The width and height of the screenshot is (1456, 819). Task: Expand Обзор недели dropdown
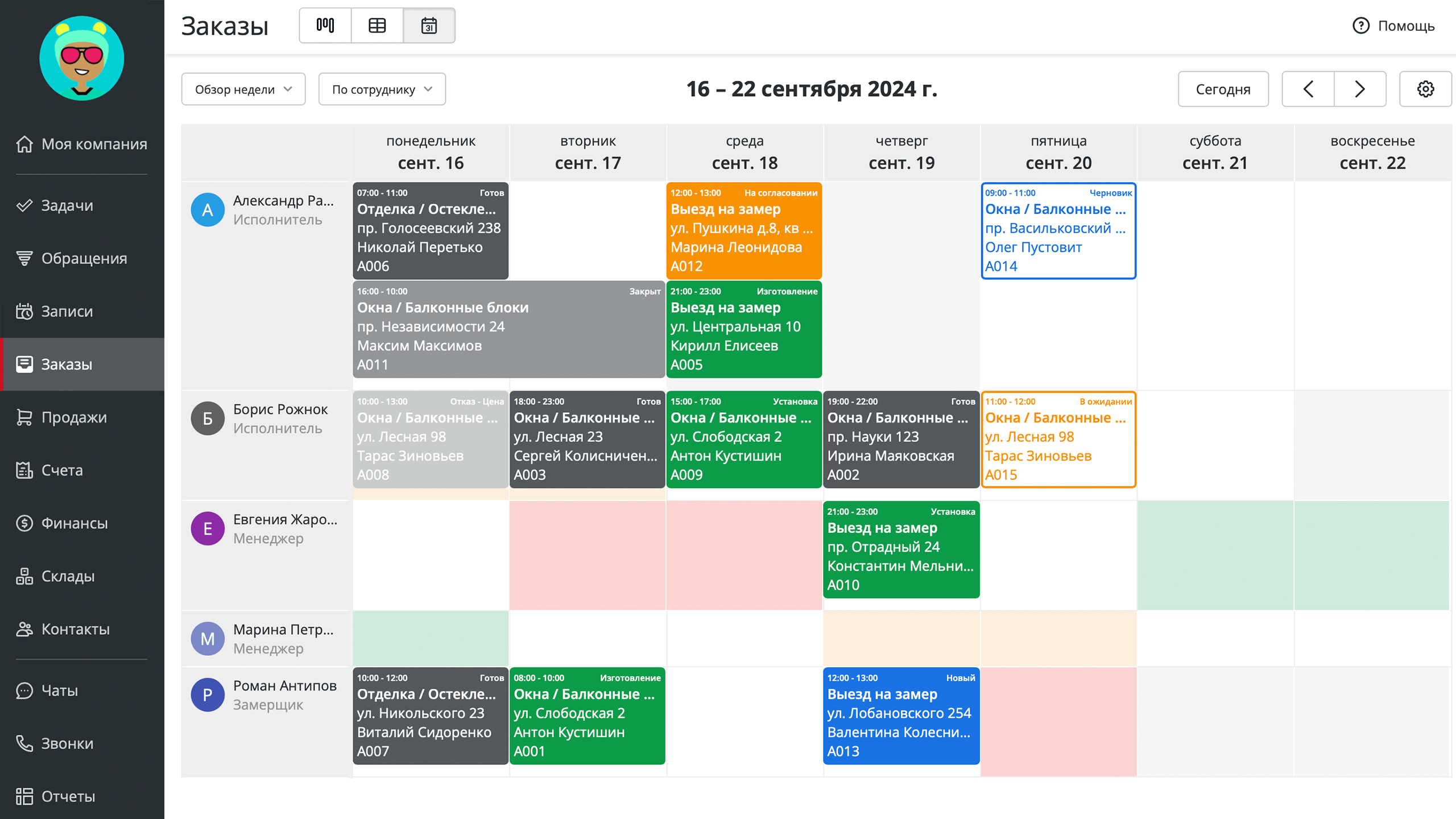tap(243, 89)
